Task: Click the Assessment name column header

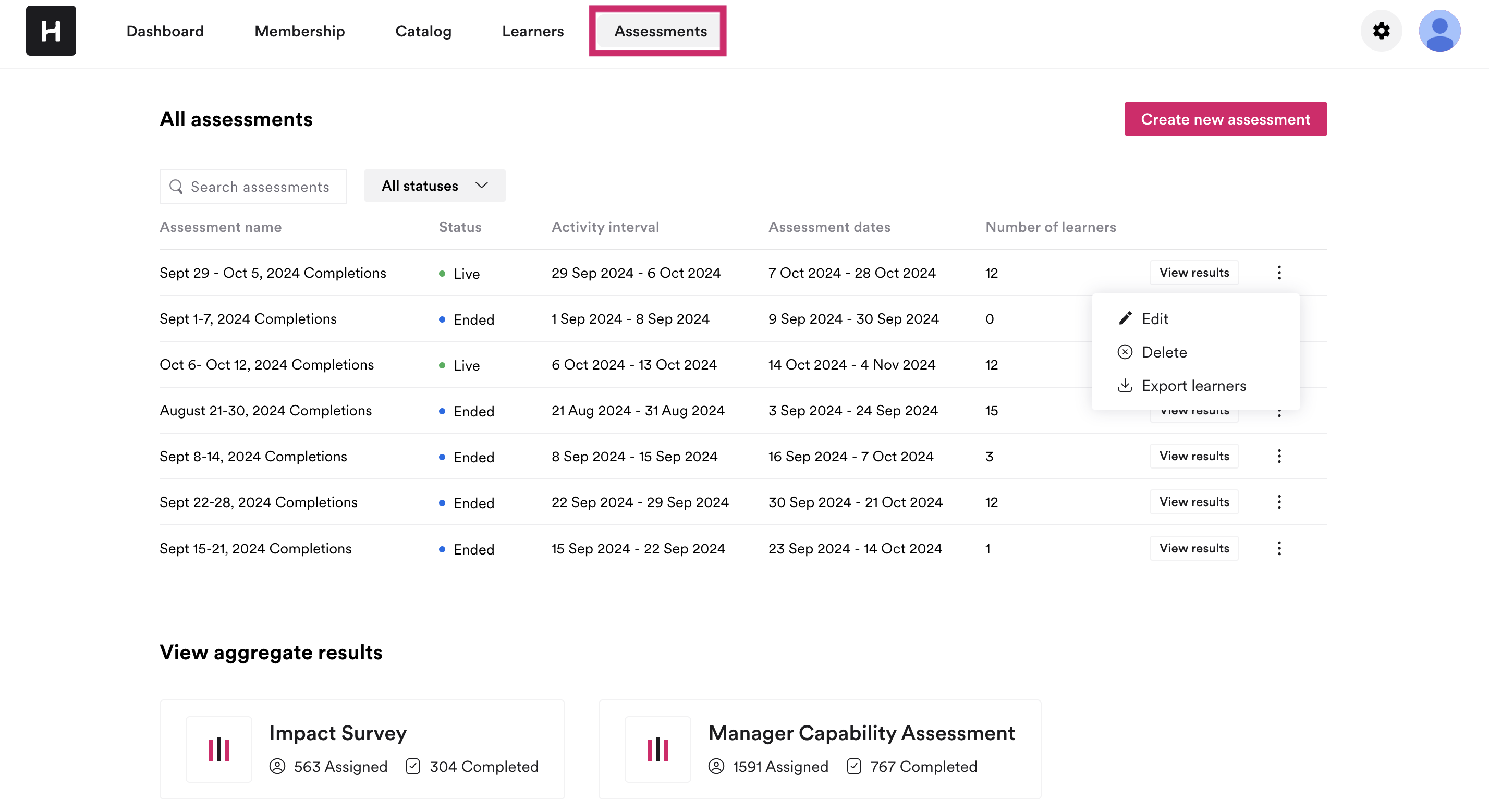Action: pos(221,227)
